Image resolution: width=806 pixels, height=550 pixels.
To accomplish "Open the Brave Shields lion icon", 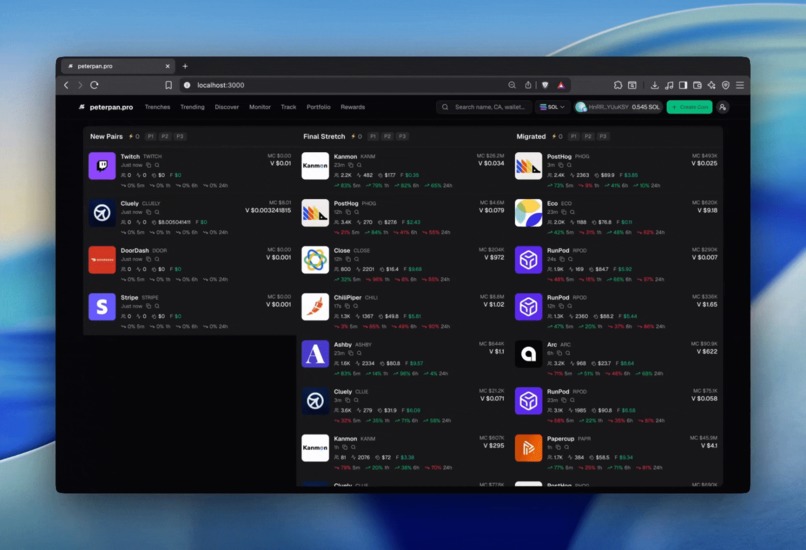I will [x=545, y=85].
